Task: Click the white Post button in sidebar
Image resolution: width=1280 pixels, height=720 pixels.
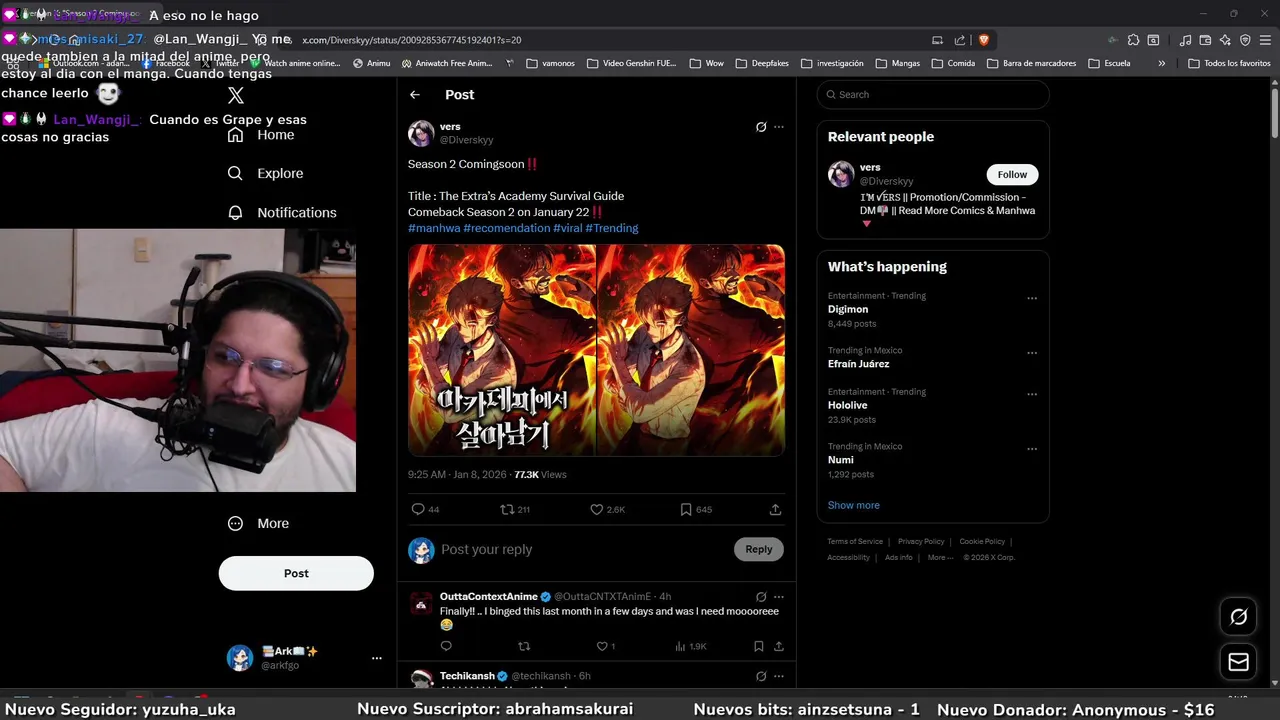Action: [x=296, y=573]
